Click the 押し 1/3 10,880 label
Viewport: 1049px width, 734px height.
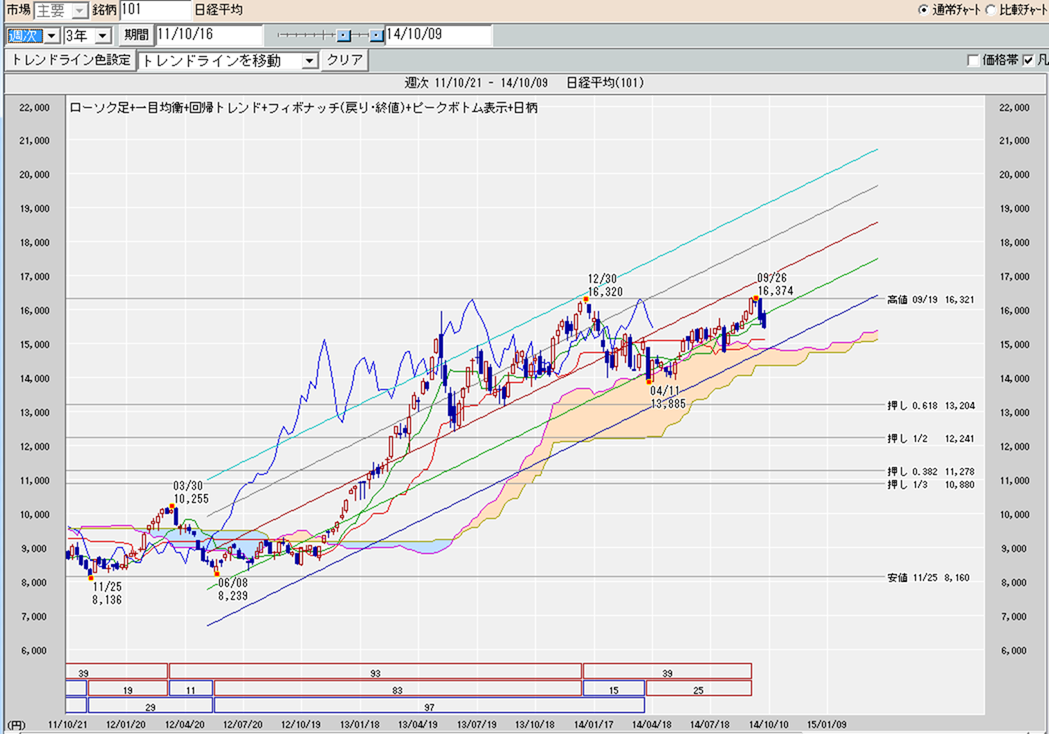coord(931,484)
